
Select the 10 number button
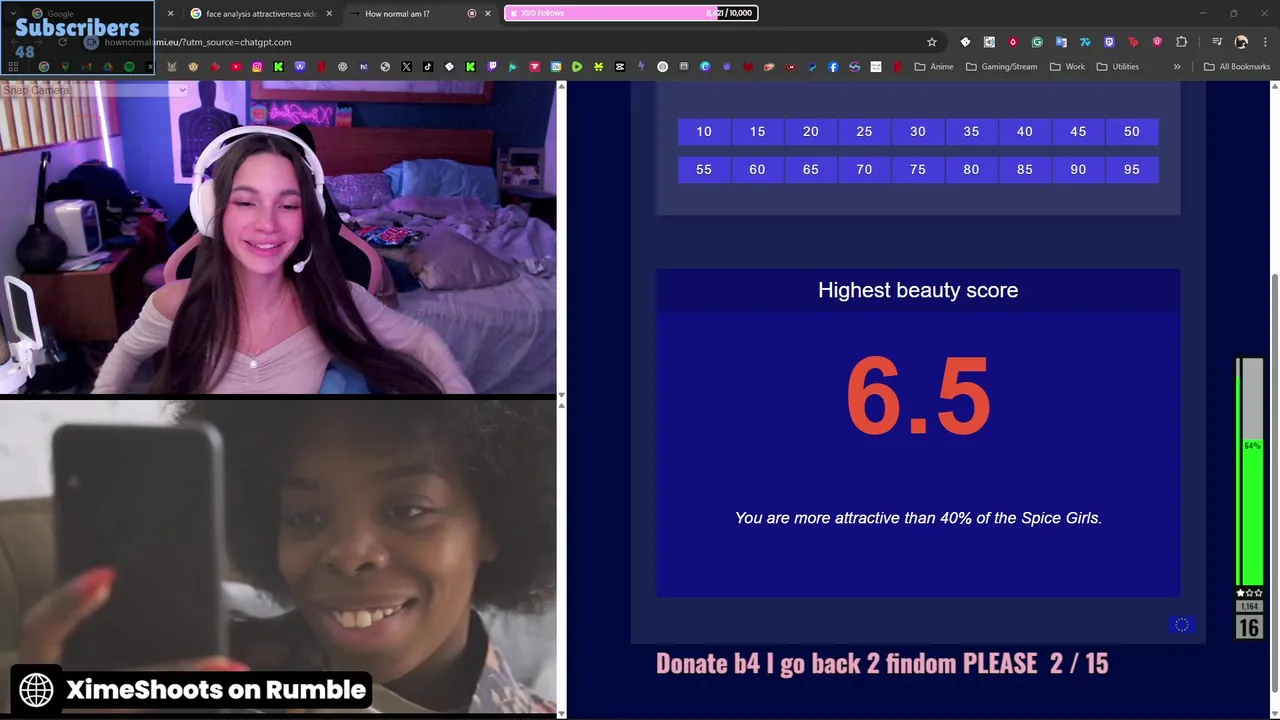point(704,132)
